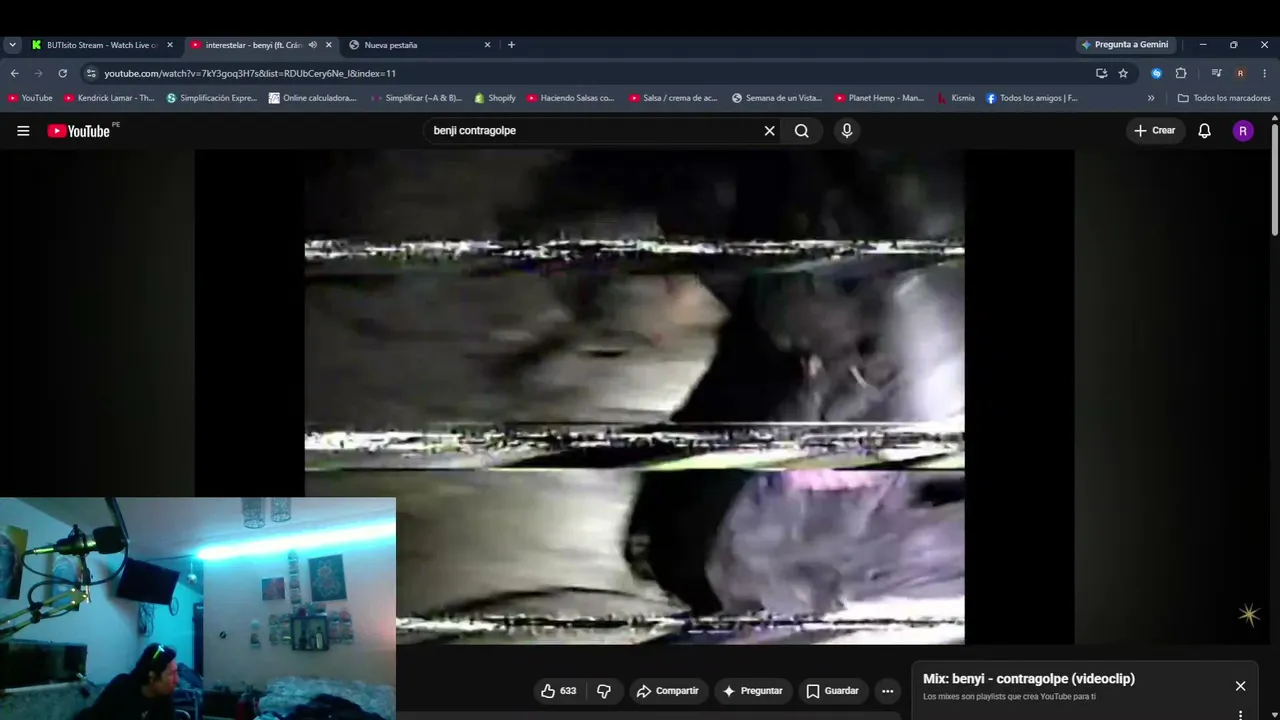Open the Planet Hemp bookmark
This screenshot has width=1280, height=720.
coord(880,98)
